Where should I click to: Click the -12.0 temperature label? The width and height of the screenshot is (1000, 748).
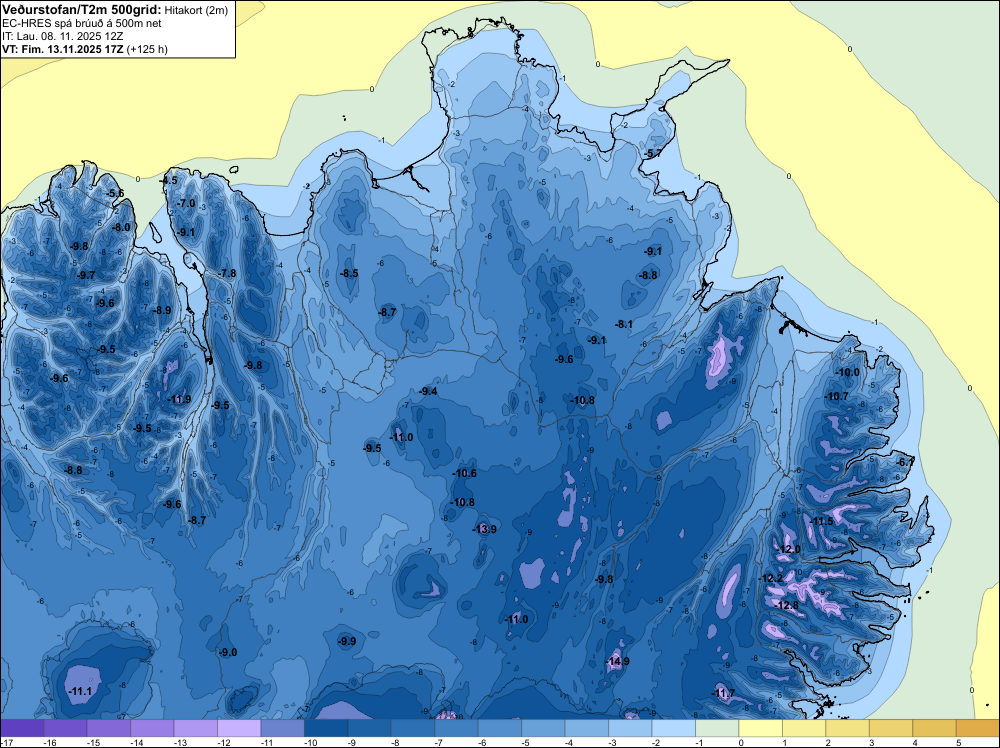point(788,550)
